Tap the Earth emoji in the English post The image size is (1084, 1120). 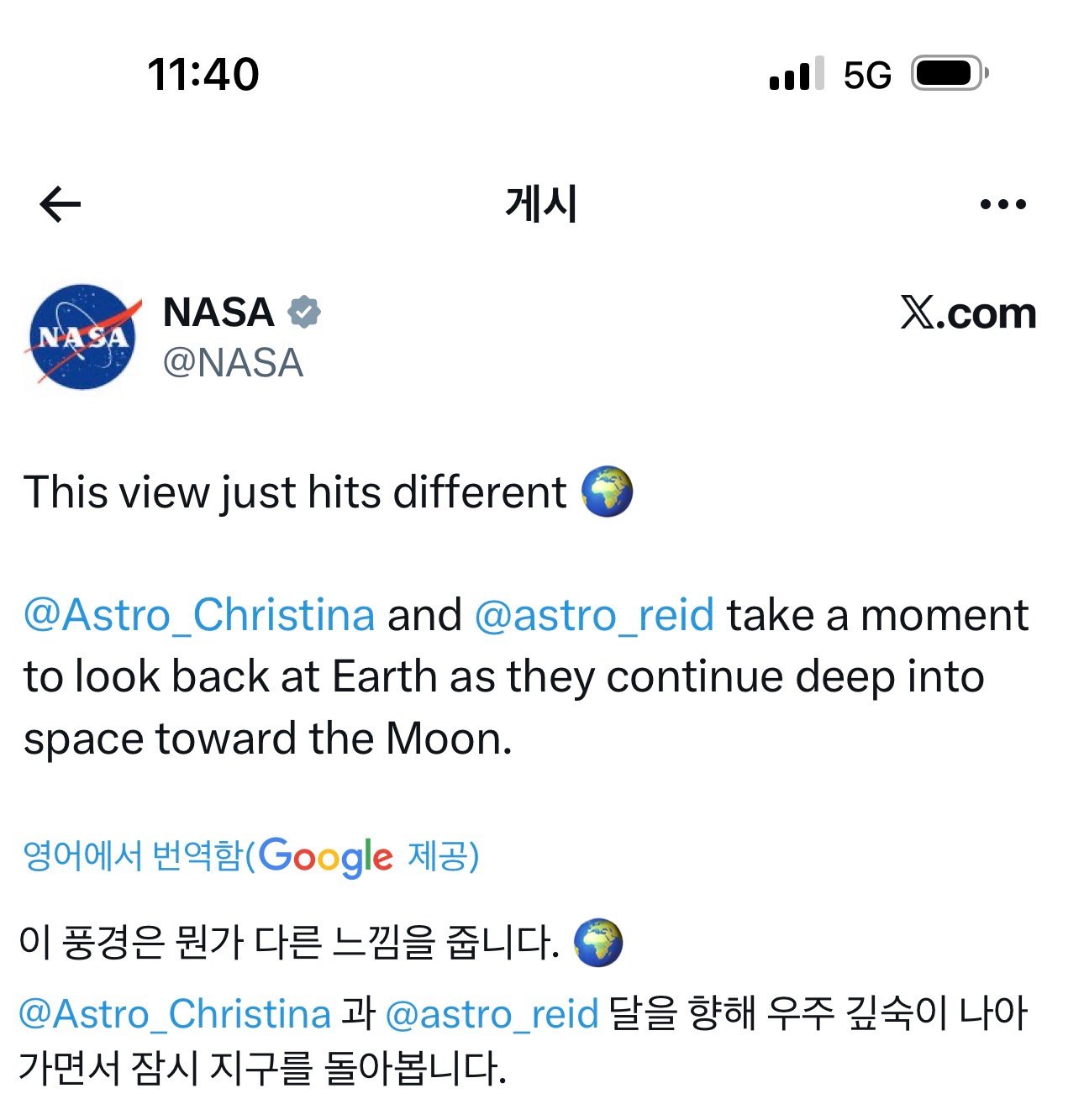607,492
